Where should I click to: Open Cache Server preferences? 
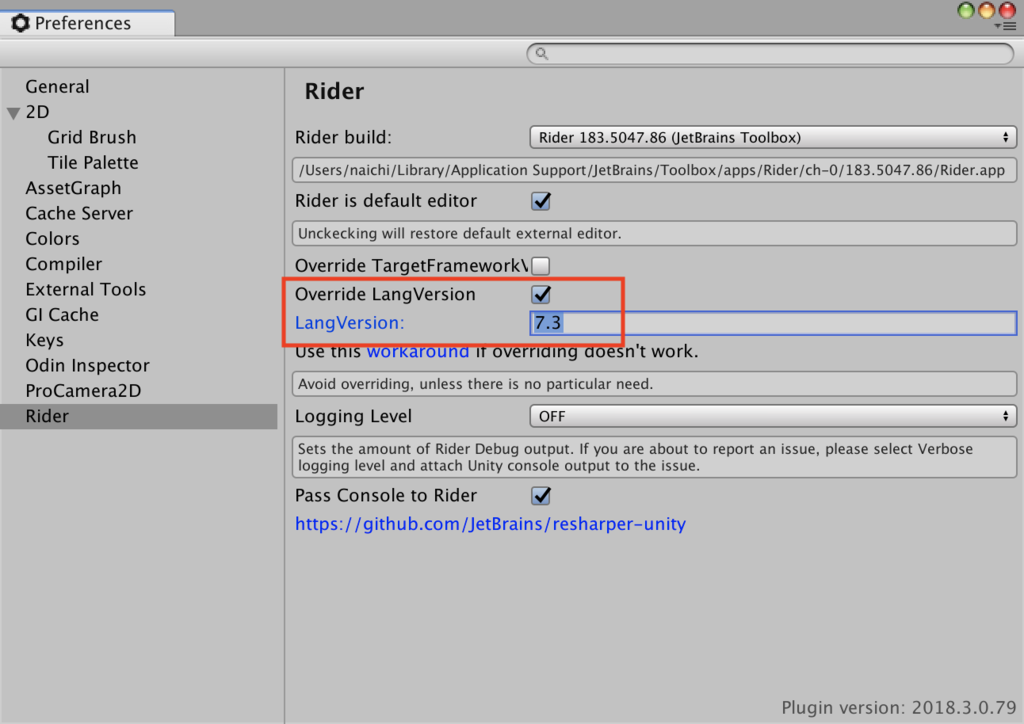(x=79, y=213)
